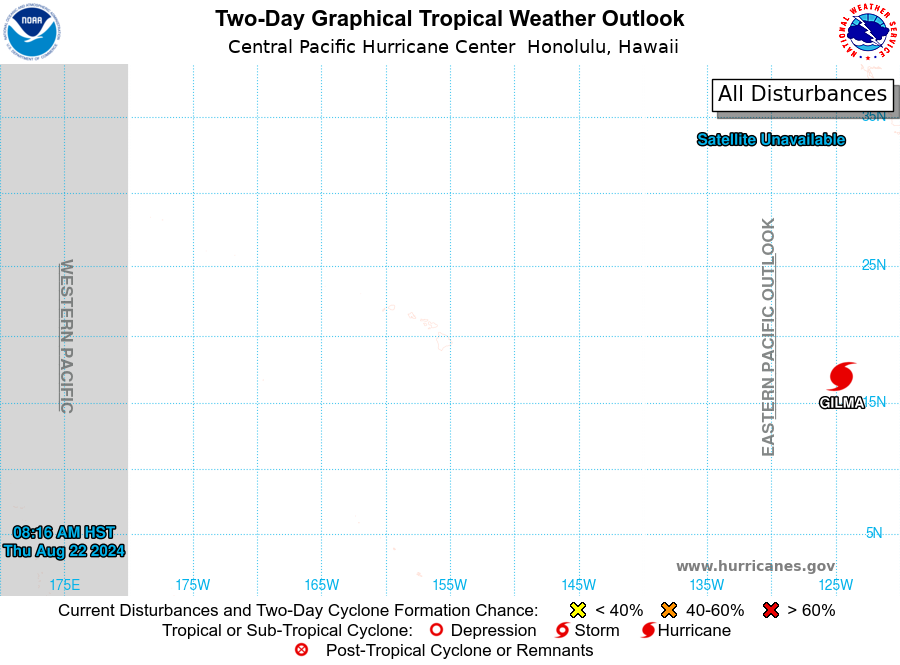Click the orange X 40-60% legend icon
This screenshot has height=665, width=900.
click(x=669, y=610)
